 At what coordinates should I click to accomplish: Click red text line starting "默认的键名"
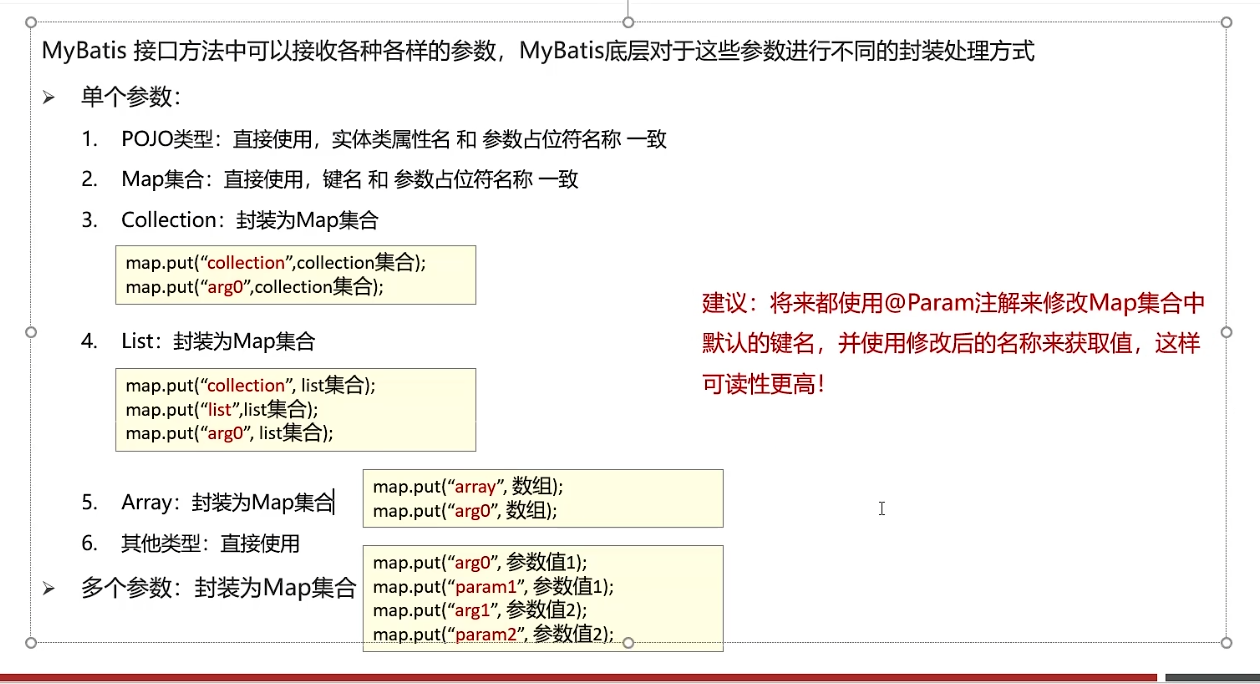click(x=951, y=343)
